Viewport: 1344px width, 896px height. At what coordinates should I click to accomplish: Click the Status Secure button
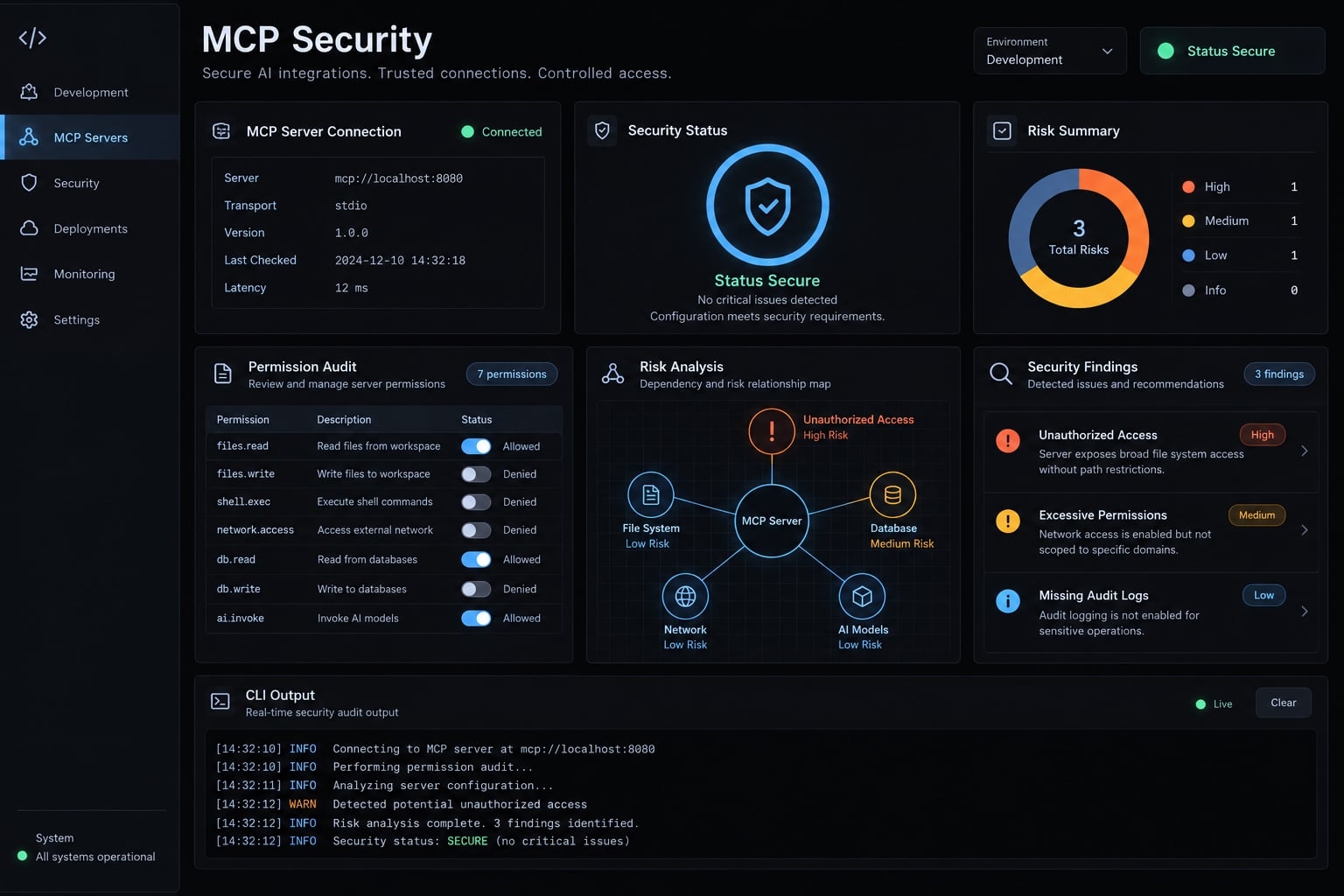[1232, 51]
